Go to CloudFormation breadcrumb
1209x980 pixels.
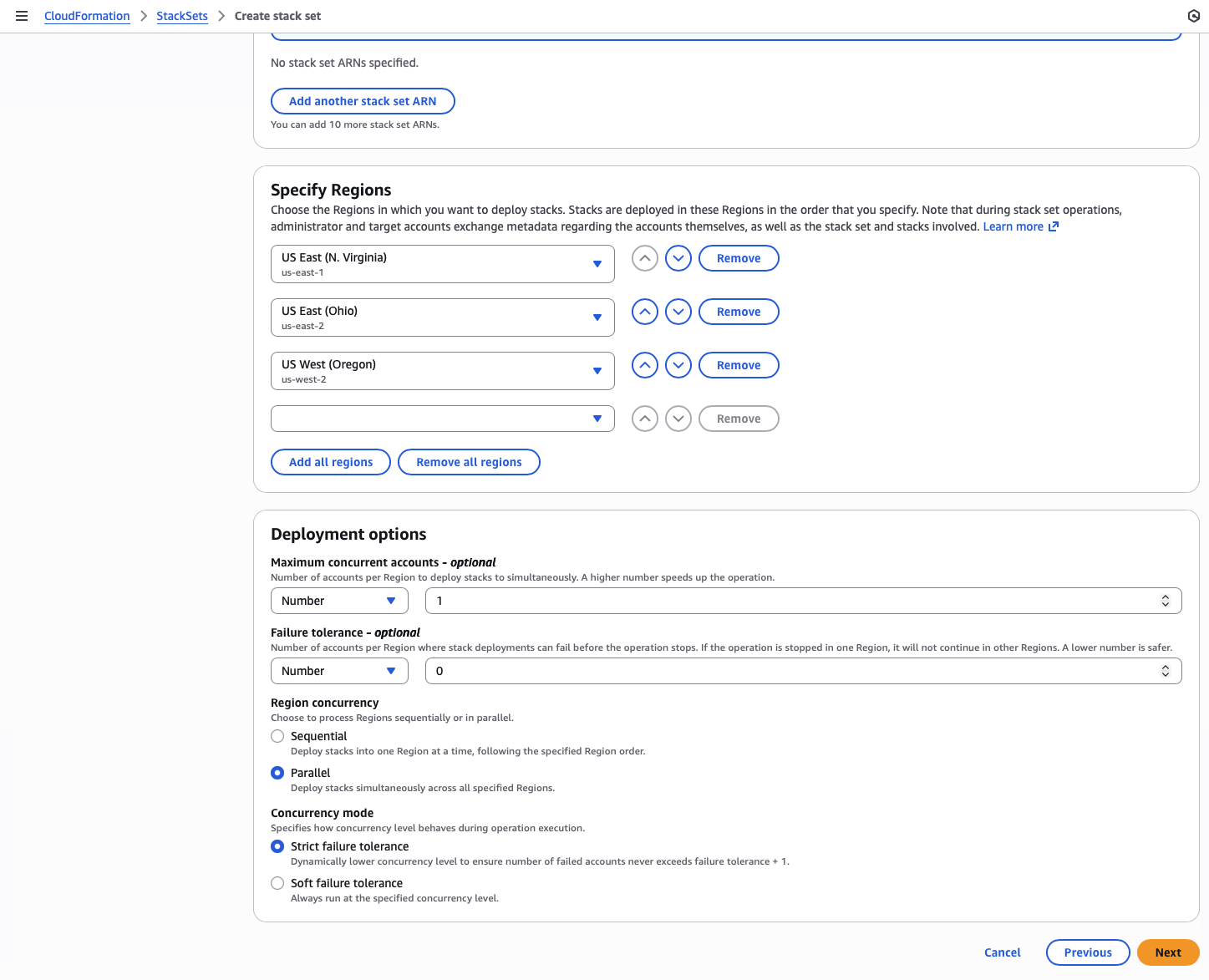click(x=87, y=16)
